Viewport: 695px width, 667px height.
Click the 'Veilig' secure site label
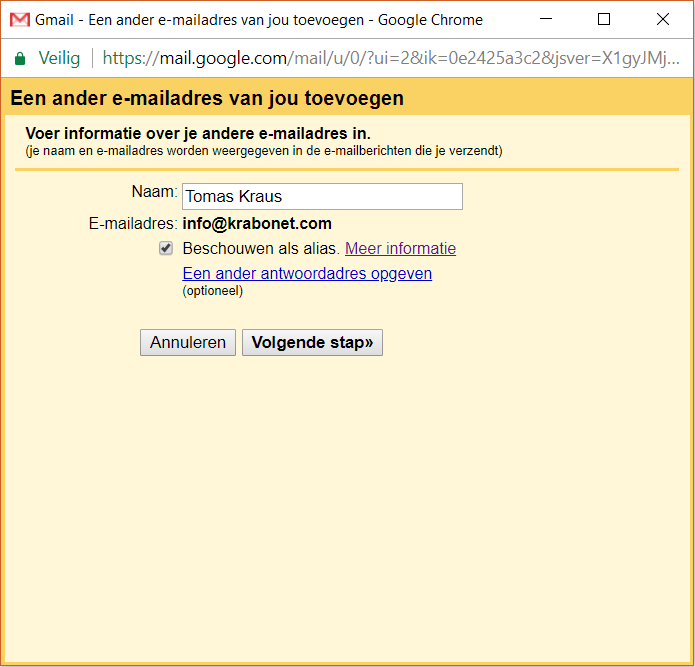coord(59,59)
